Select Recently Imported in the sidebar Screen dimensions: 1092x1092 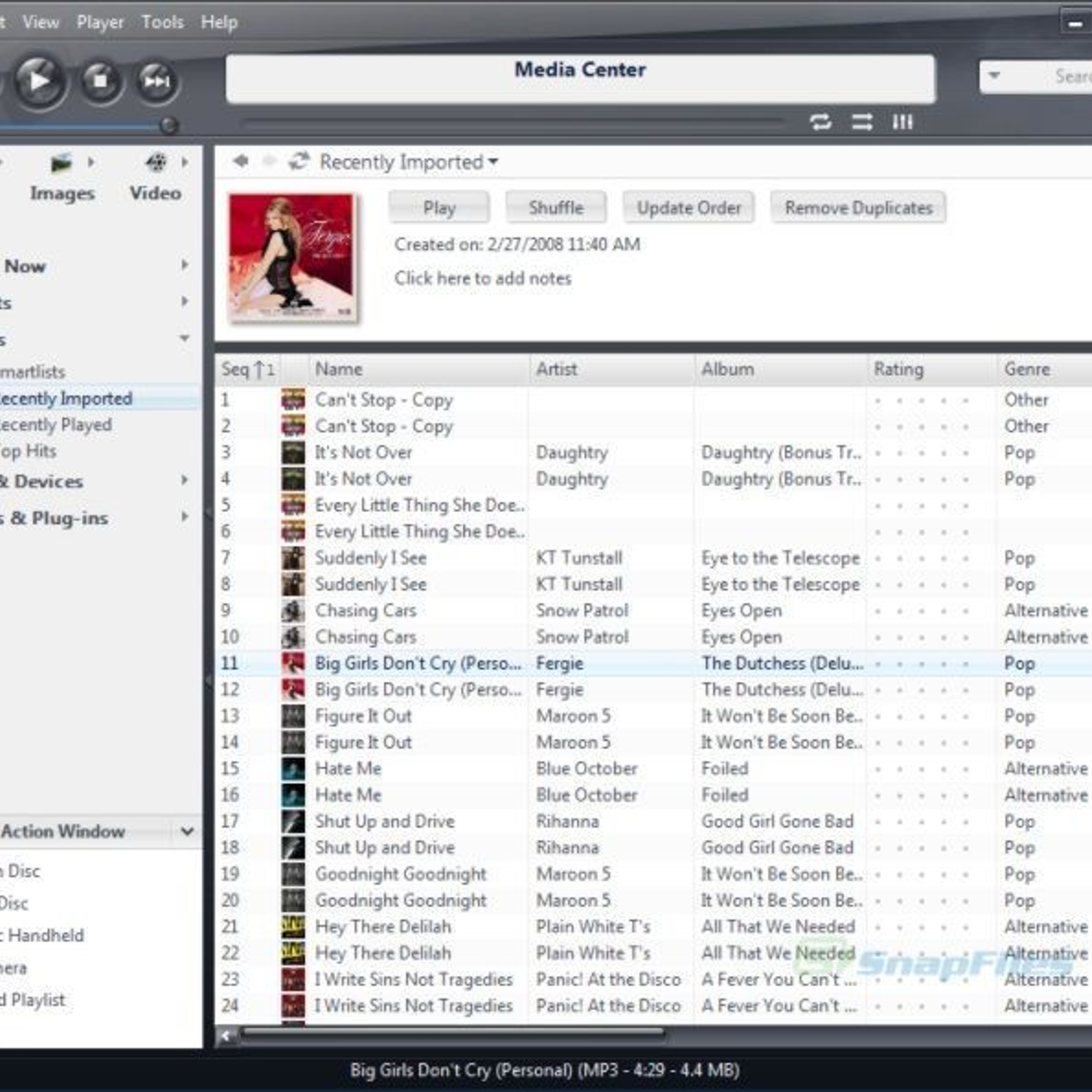66,399
